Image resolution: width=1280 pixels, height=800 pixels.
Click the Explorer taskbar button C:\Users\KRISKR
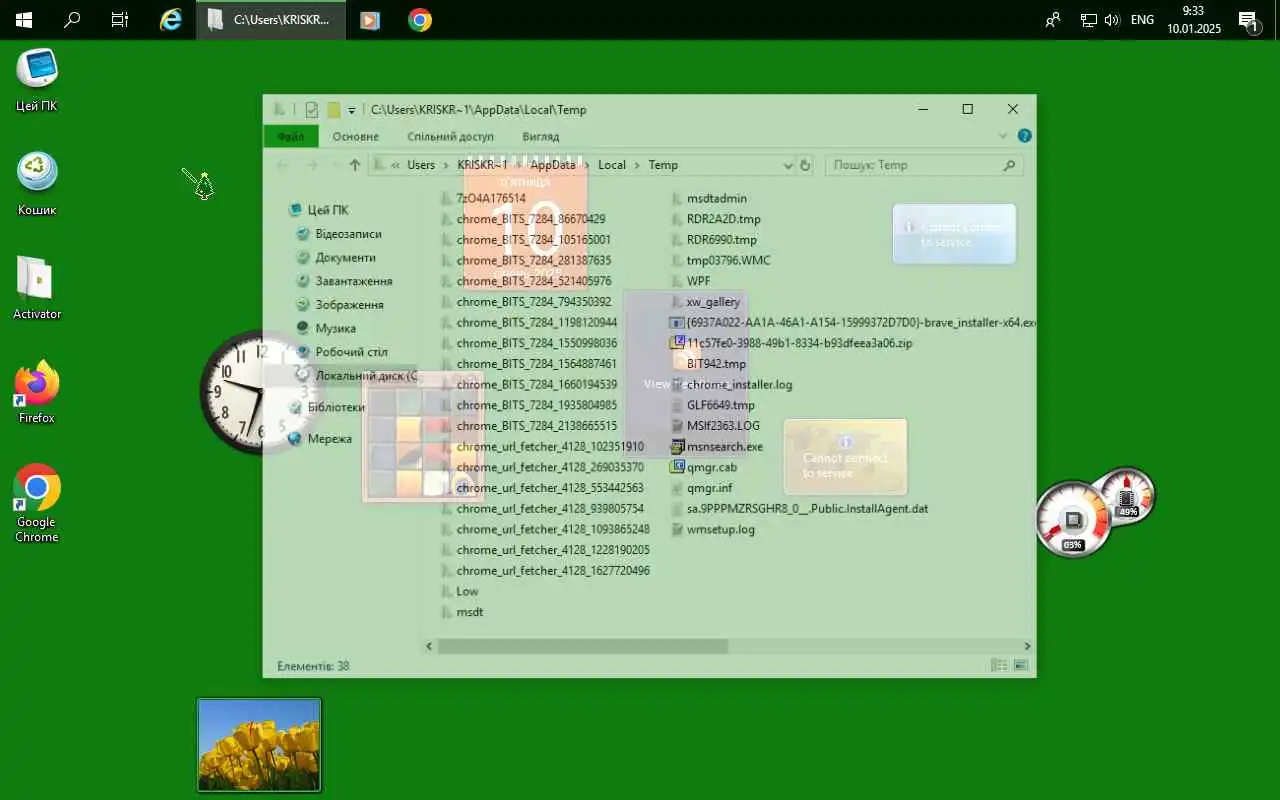[271, 20]
